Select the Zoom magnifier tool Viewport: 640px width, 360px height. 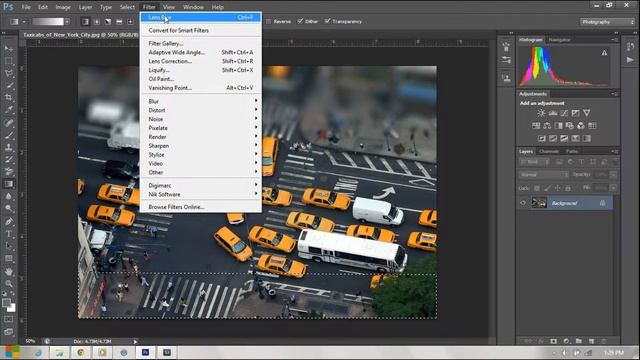(9, 284)
